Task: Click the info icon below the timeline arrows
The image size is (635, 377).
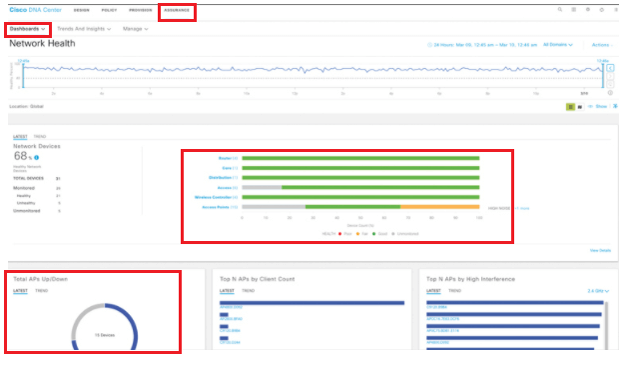Action: [610, 93]
